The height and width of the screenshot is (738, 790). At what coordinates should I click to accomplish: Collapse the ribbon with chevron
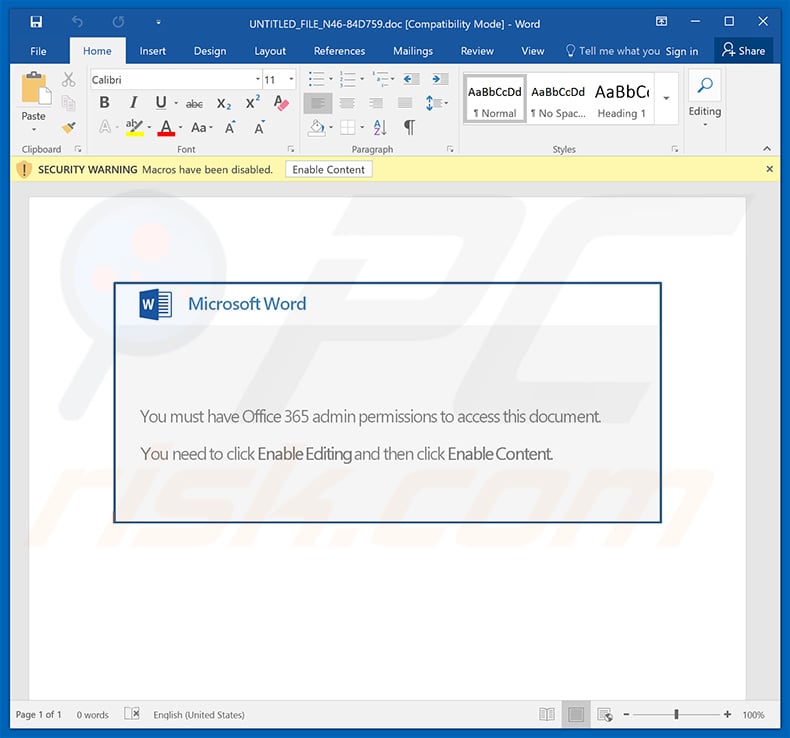click(767, 148)
